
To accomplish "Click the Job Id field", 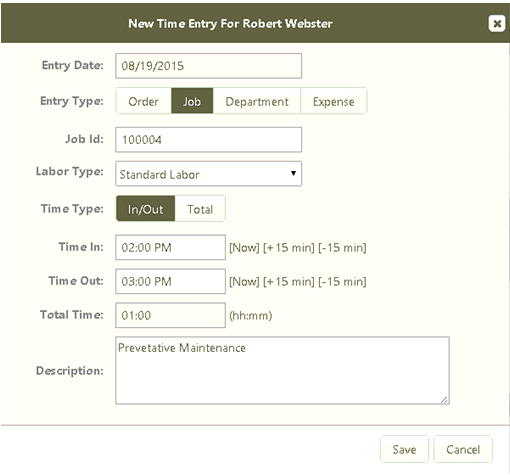I will 209,139.
